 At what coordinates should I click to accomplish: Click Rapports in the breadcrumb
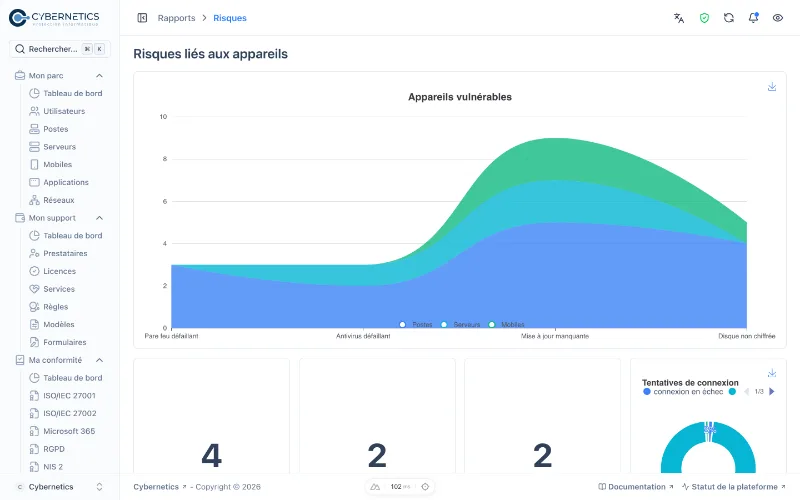(x=177, y=18)
